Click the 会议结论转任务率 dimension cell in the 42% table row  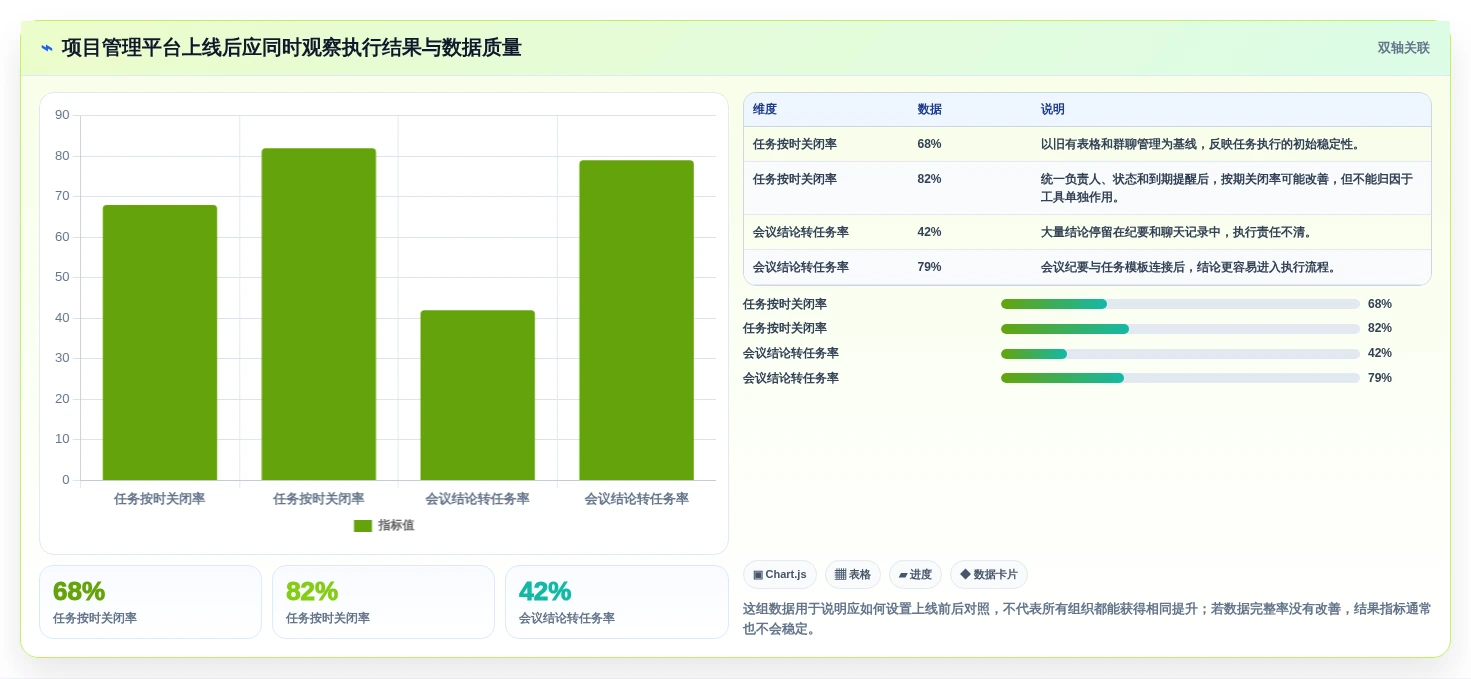coord(801,232)
